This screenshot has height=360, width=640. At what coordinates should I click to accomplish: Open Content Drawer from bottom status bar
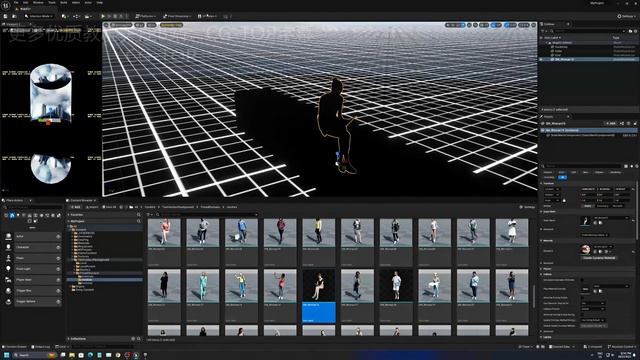click(15, 347)
